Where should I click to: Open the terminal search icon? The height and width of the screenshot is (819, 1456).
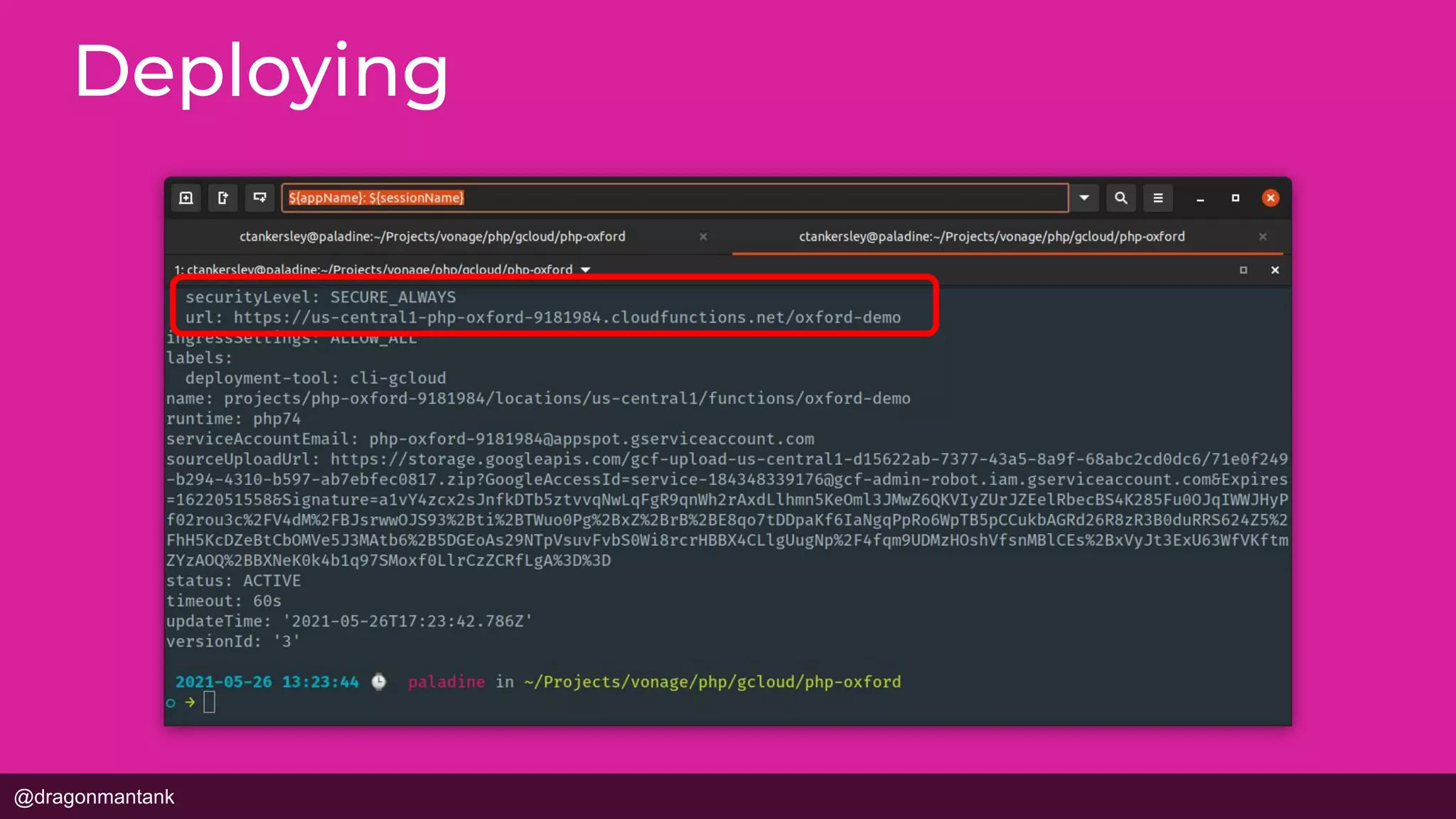click(1121, 198)
